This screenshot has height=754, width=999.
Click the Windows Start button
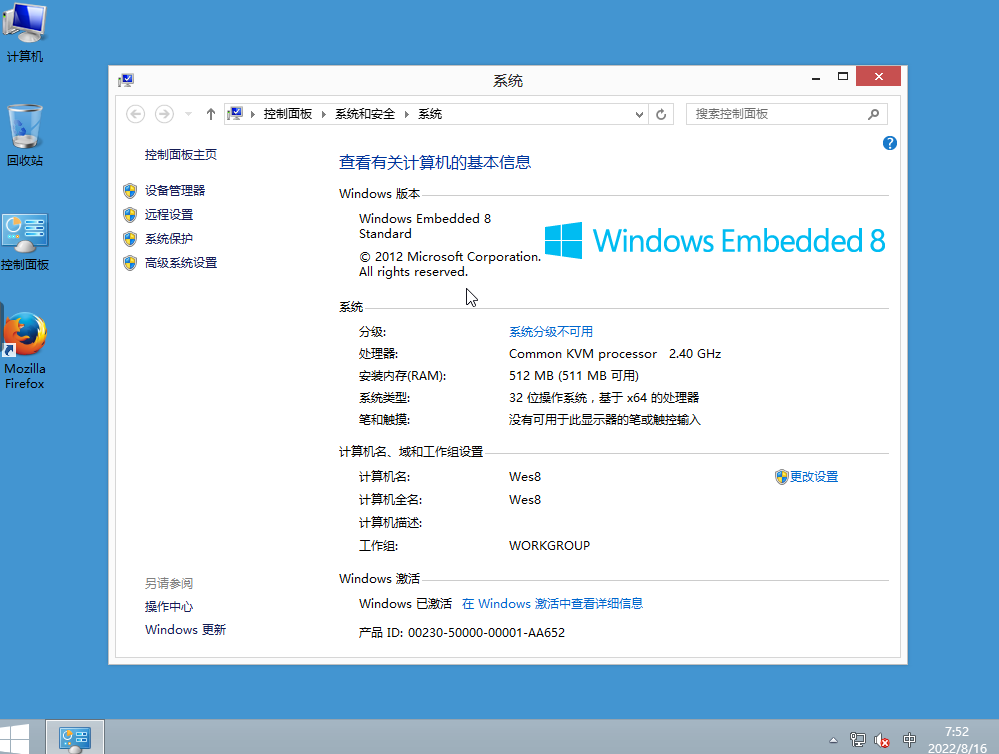[15, 738]
